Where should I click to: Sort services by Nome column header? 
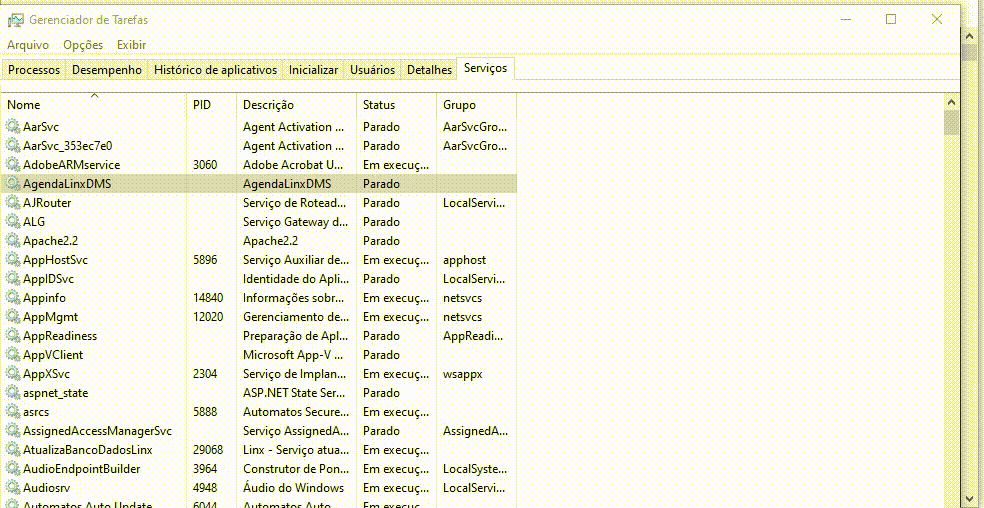pos(94,105)
